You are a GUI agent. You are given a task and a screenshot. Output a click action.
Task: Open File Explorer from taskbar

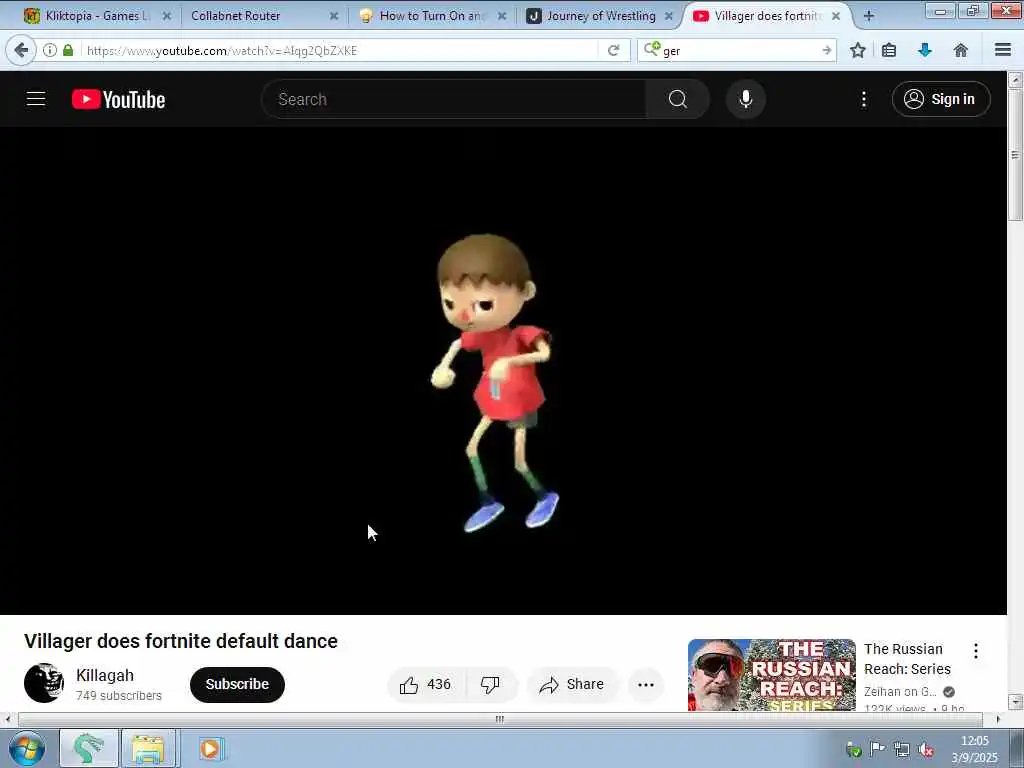pos(148,748)
